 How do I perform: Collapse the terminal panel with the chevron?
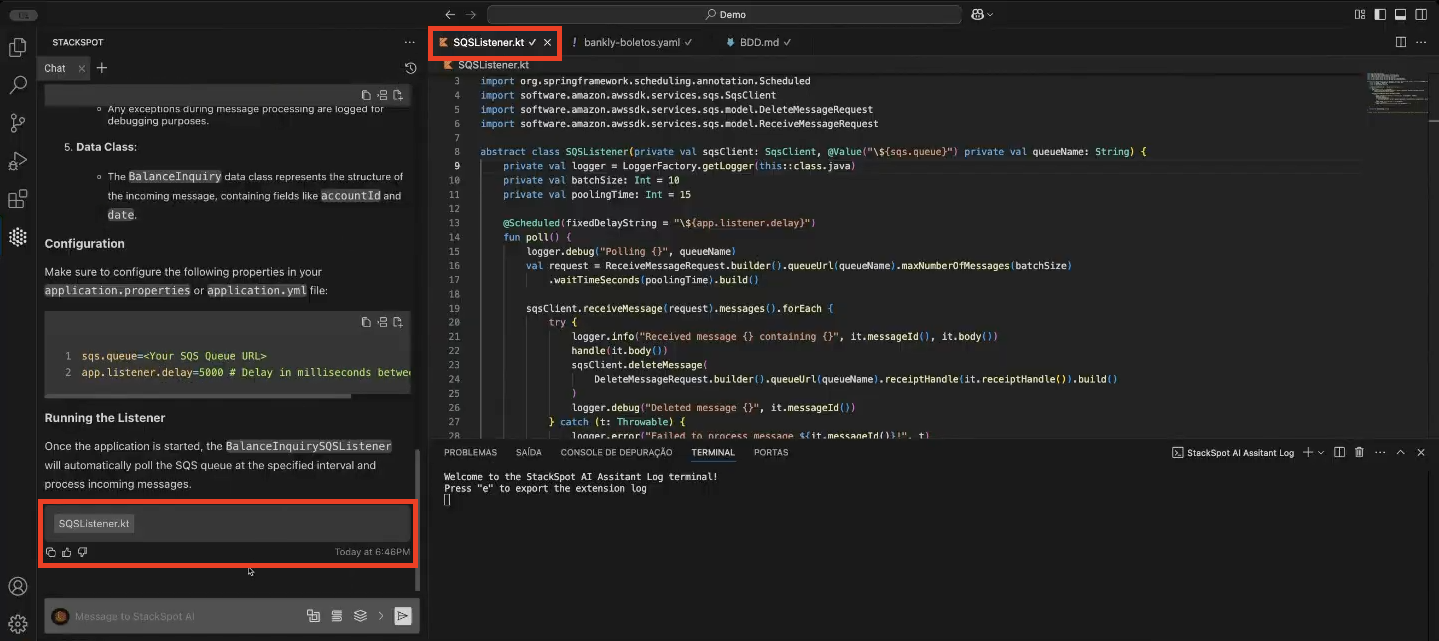click(1400, 452)
